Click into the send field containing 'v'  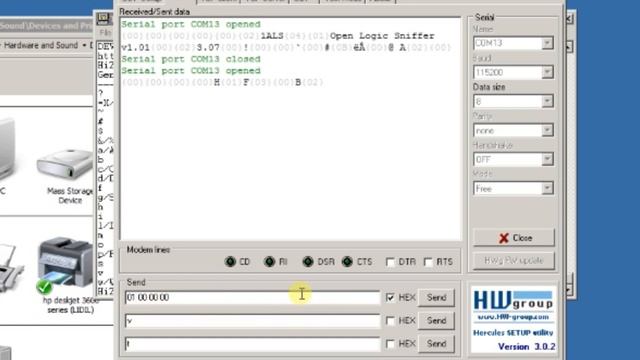[252, 321]
